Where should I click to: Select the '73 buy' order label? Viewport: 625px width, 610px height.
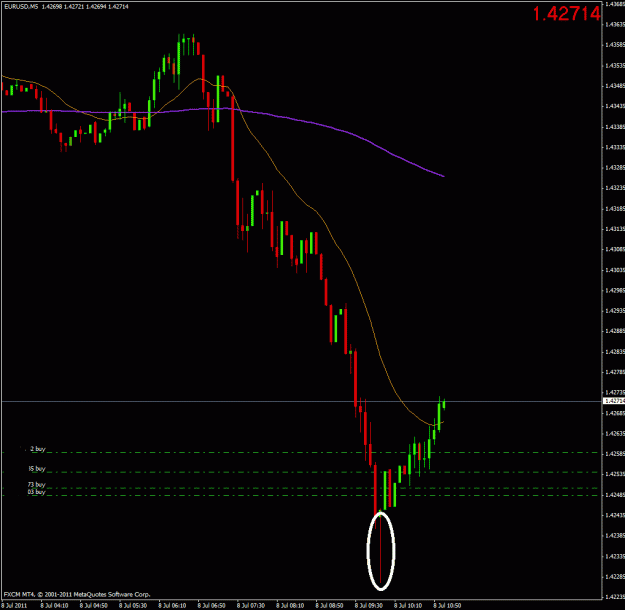click(x=37, y=485)
